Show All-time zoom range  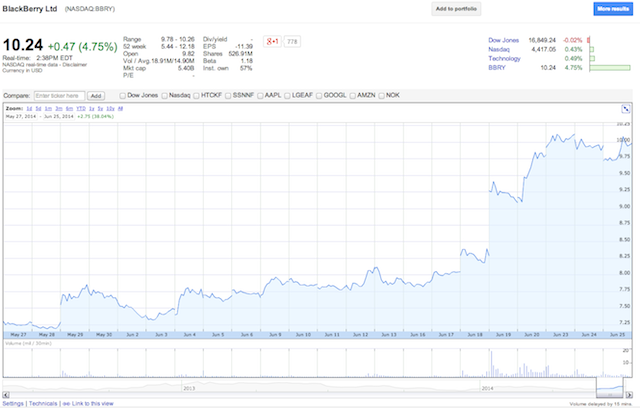[x=120, y=109]
